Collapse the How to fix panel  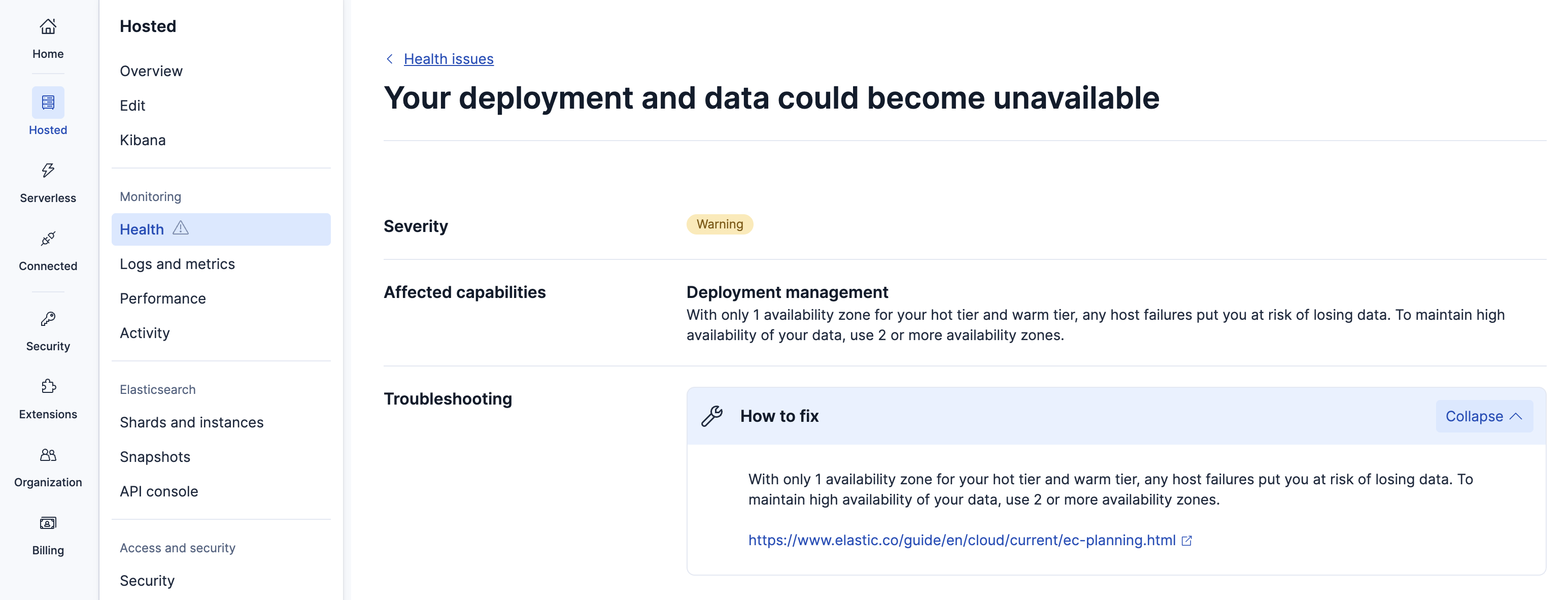click(1484, 416)
